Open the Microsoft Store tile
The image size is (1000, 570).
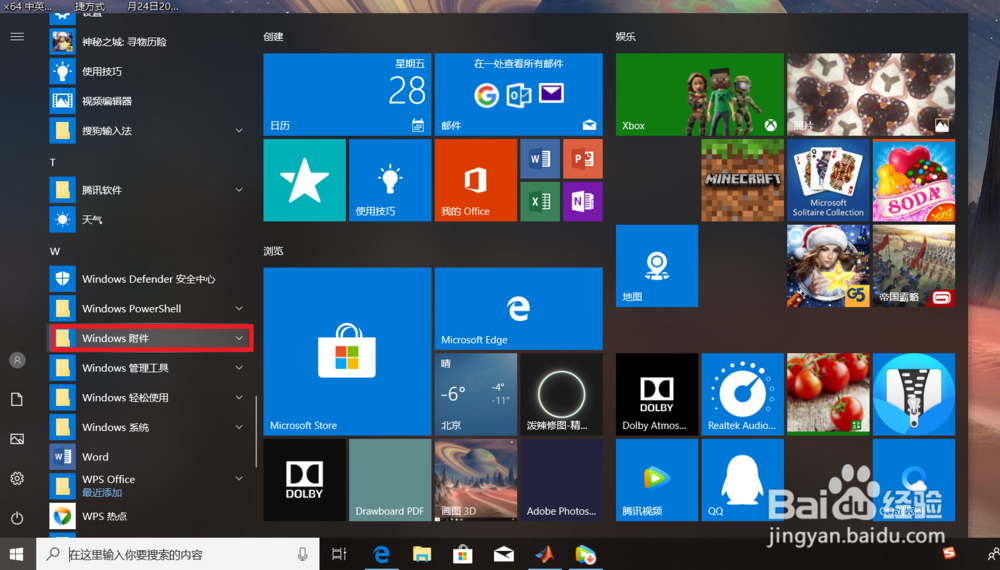[347, 351]
